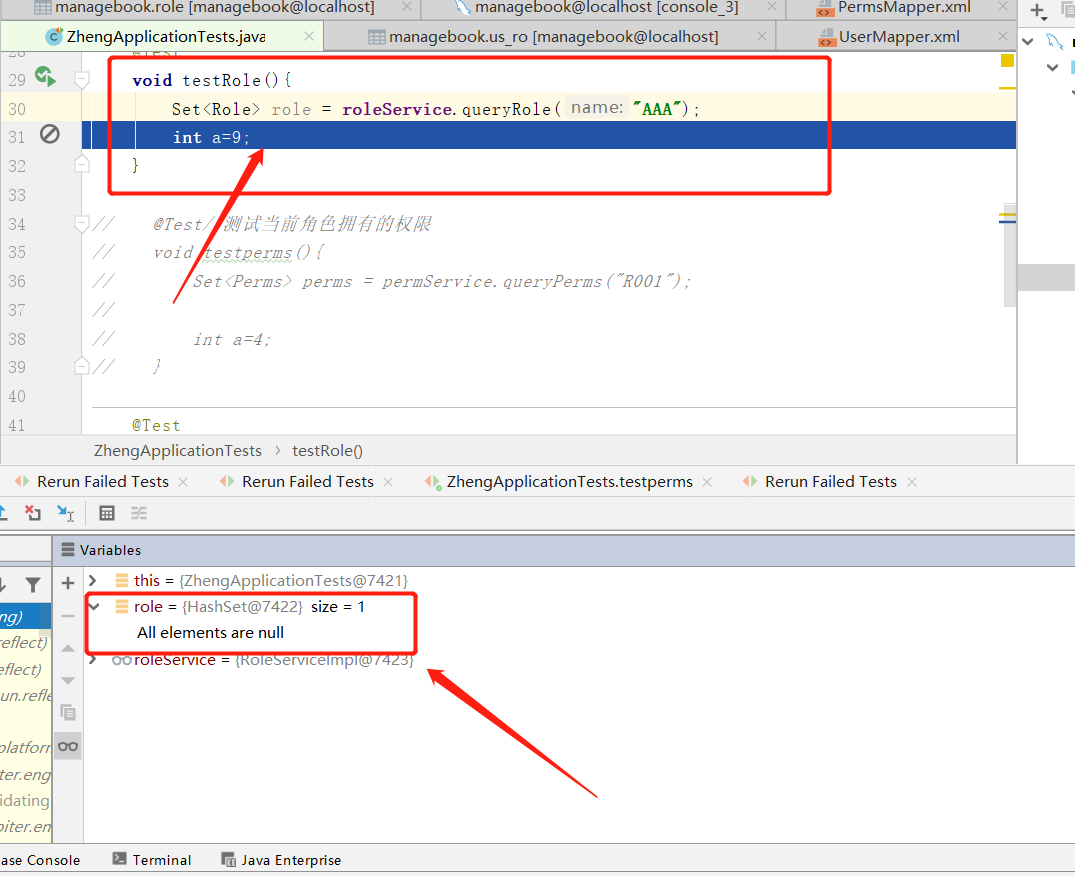
Task: Click the yellow inspection status square in the editor
Action: (x=1007, y=60)
